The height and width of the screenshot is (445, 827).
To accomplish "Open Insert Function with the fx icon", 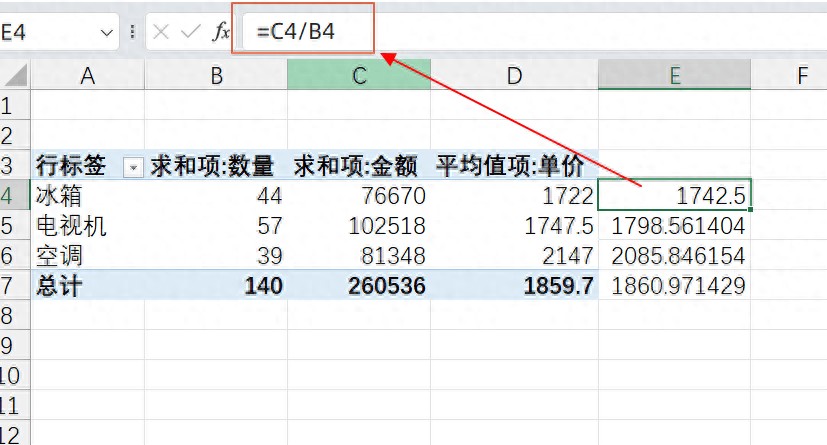I will pos(221,32).
